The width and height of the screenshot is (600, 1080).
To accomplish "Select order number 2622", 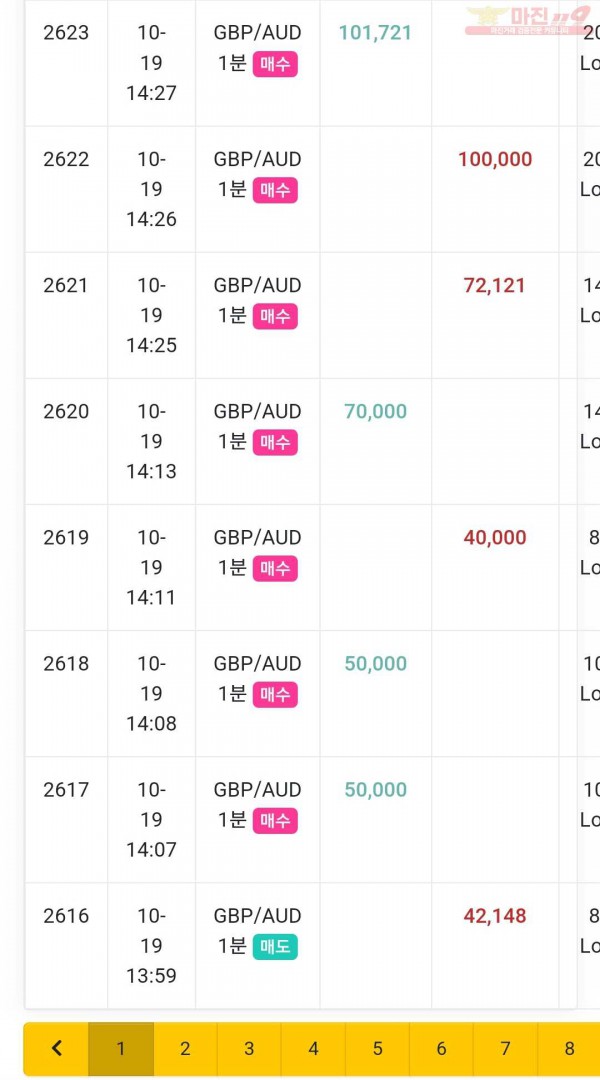I will coord(66,159).
